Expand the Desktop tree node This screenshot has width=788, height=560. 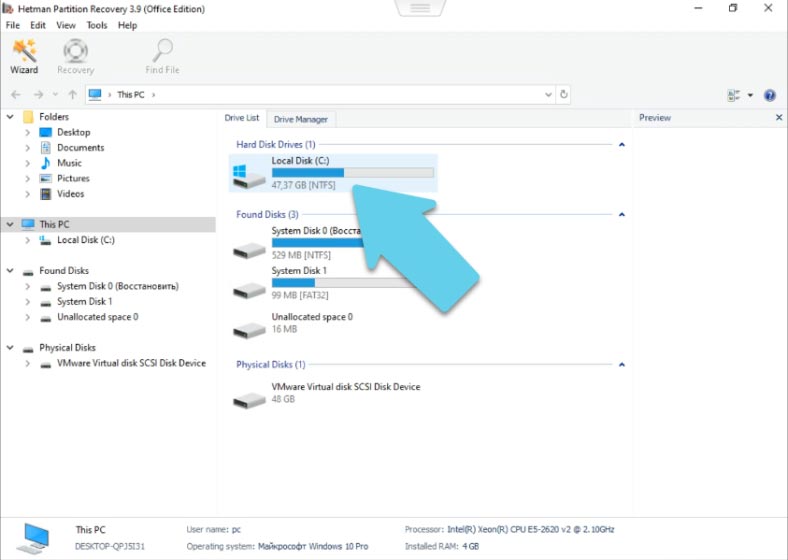point(28,132)
